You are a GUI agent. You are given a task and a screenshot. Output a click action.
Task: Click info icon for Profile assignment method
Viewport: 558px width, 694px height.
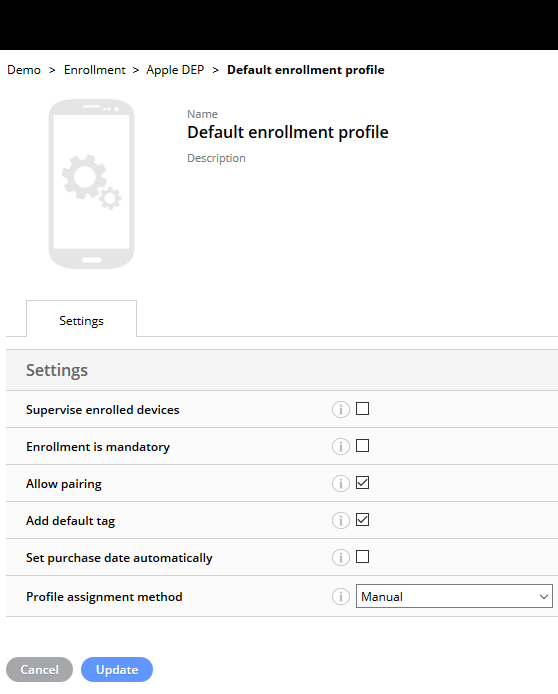(x=341, y=597)
